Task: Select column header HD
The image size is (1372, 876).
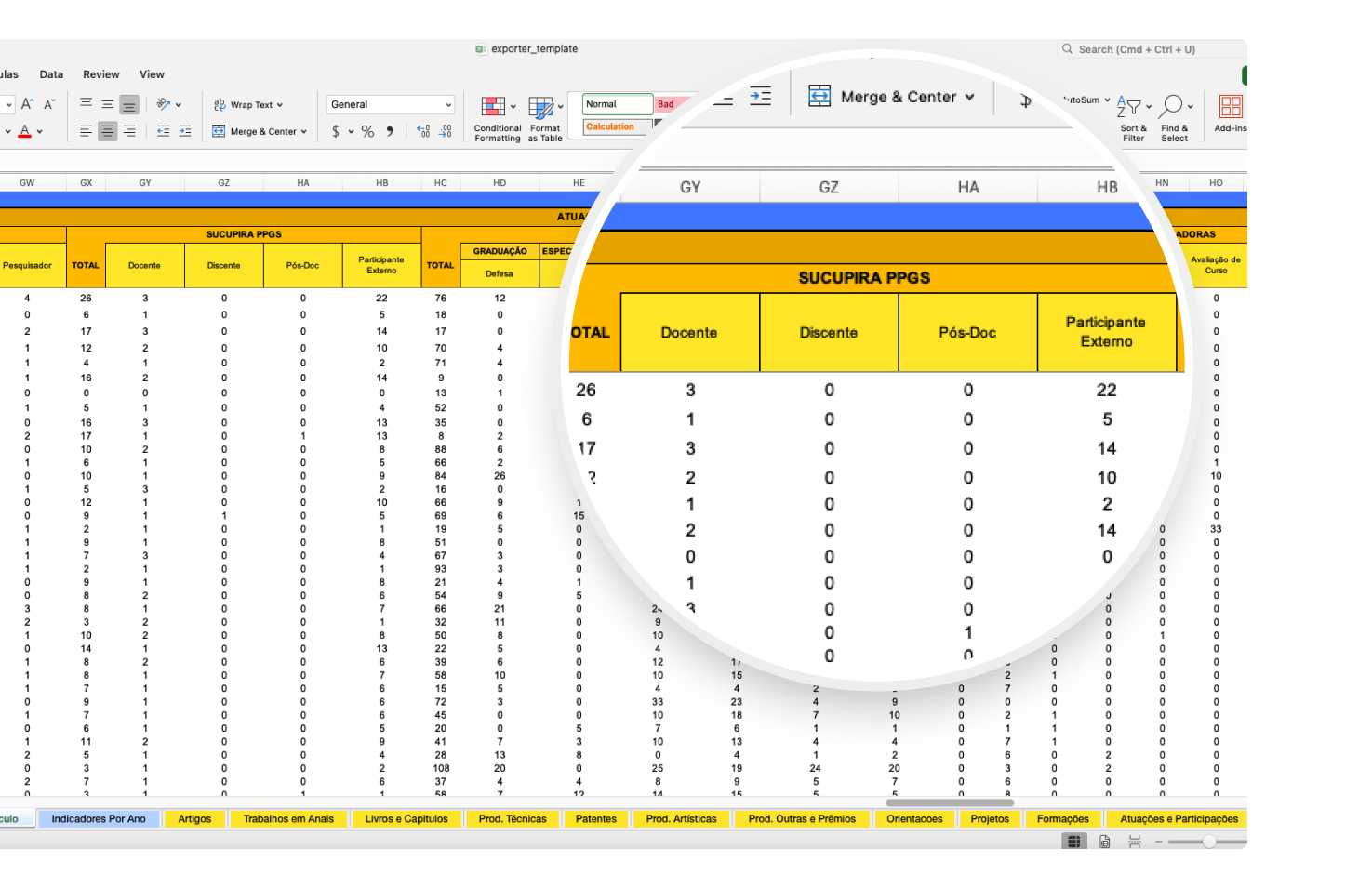Action: click(500, 183)
